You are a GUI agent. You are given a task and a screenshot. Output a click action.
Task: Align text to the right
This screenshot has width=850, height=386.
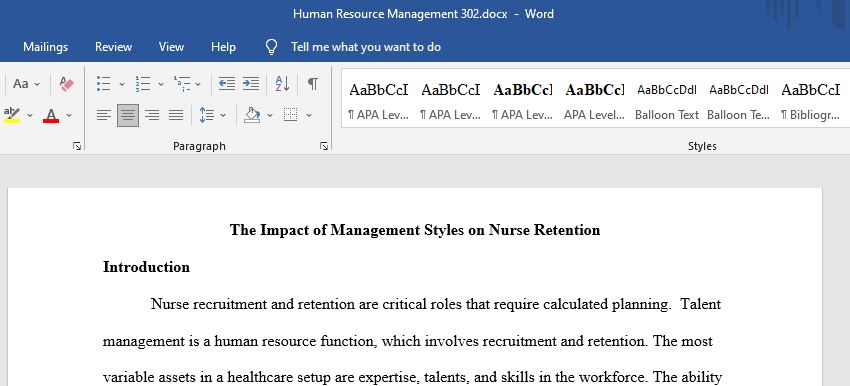click(x=152, y=115)
